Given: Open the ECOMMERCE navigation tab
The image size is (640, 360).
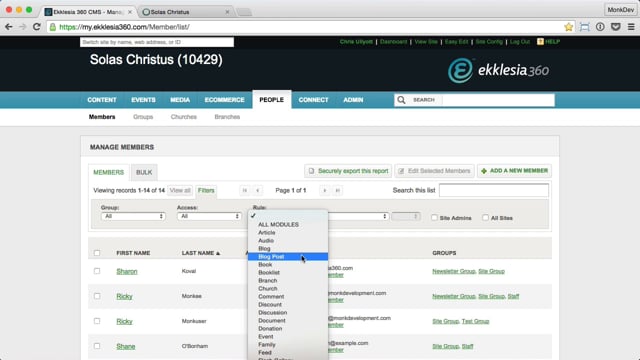Looking at the screenshot, I should 224,100.
